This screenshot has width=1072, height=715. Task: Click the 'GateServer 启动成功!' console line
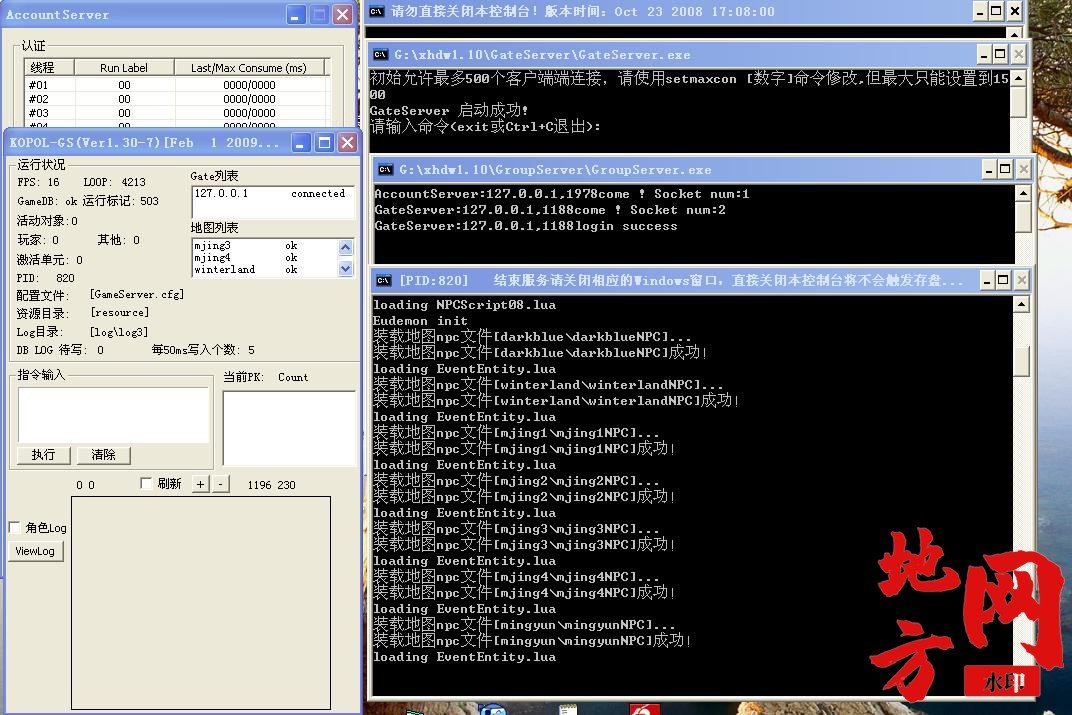pos(449,110)
